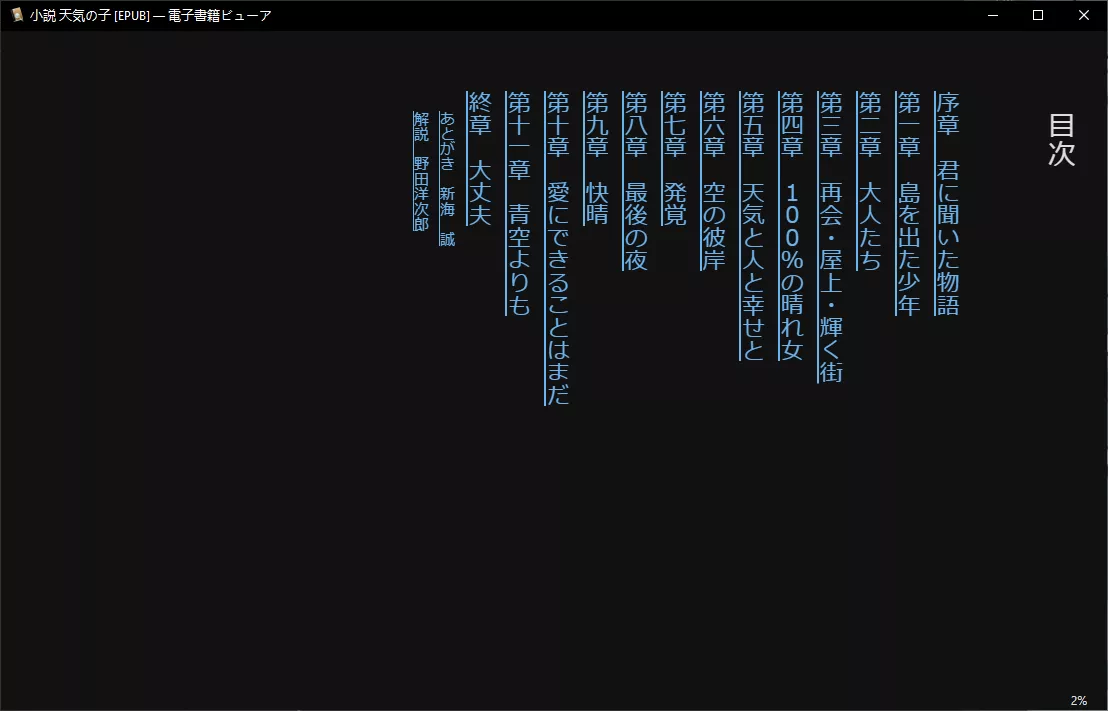Go to 第三章 再会・屋上・輝く街

[x=830, y=237]
